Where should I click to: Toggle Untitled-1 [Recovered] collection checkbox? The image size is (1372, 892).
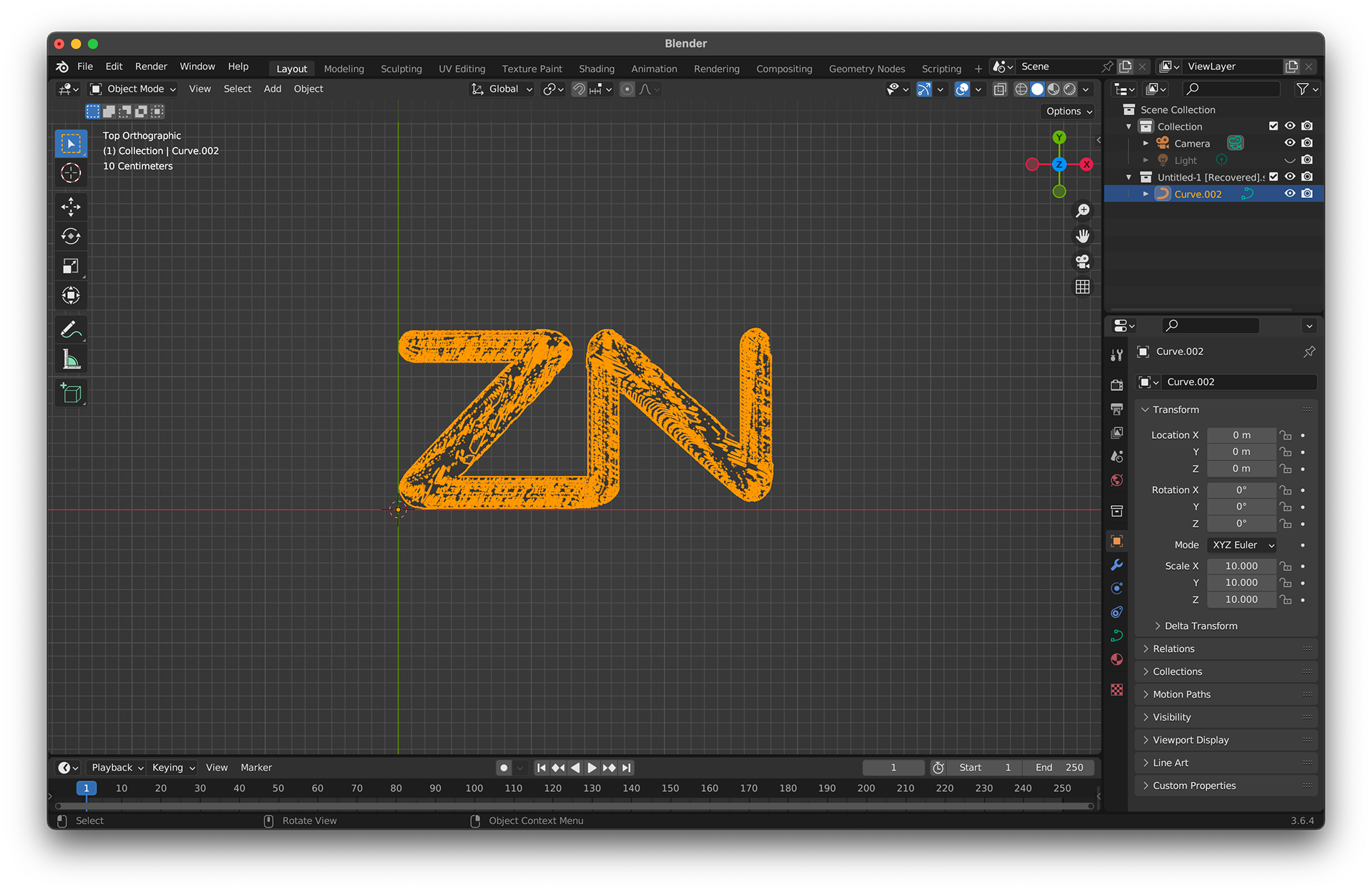[x=1273, y=177]
